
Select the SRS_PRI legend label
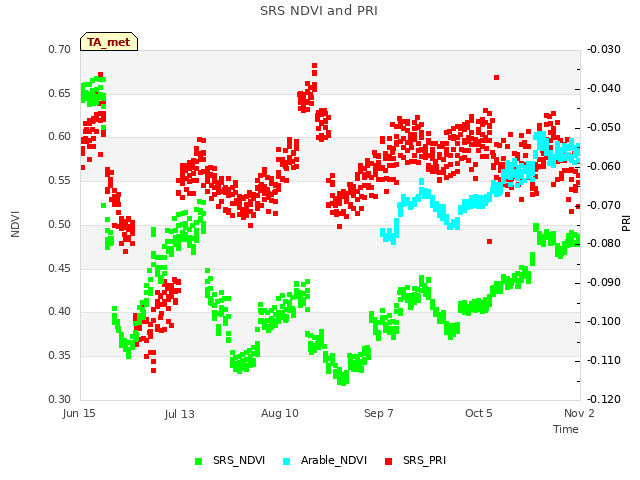424,461
